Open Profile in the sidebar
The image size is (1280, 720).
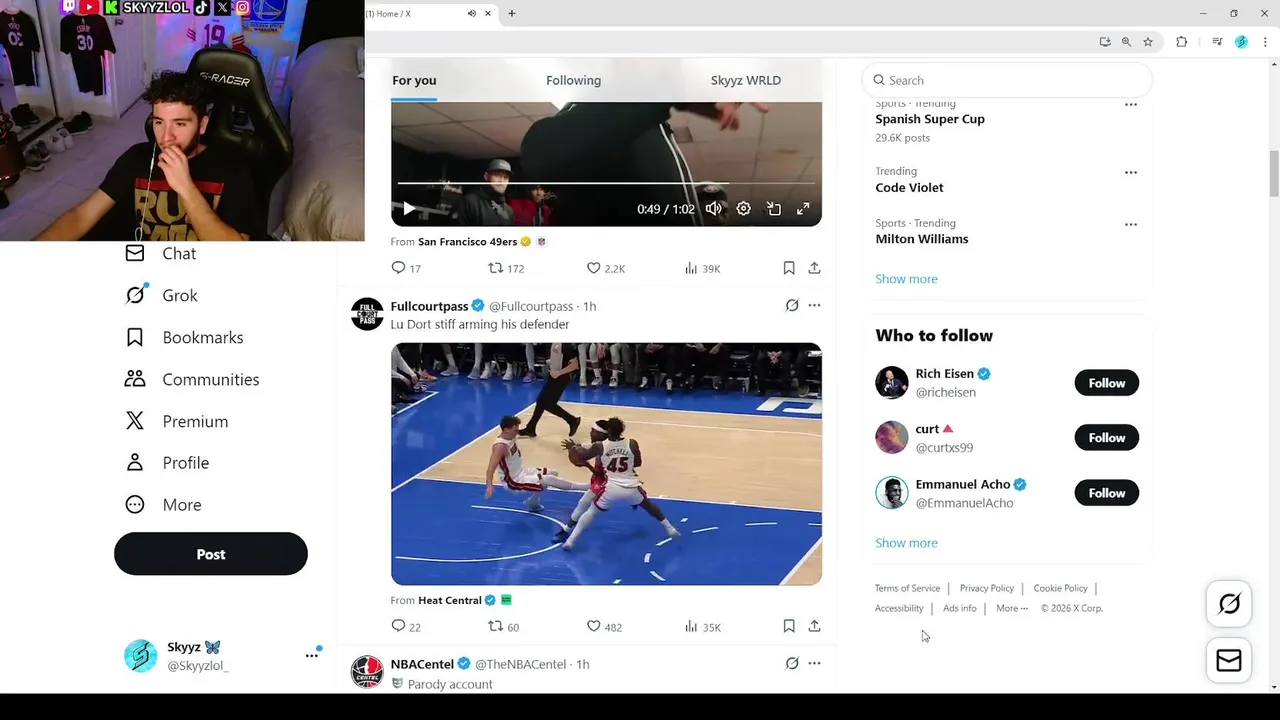[167, 463]
